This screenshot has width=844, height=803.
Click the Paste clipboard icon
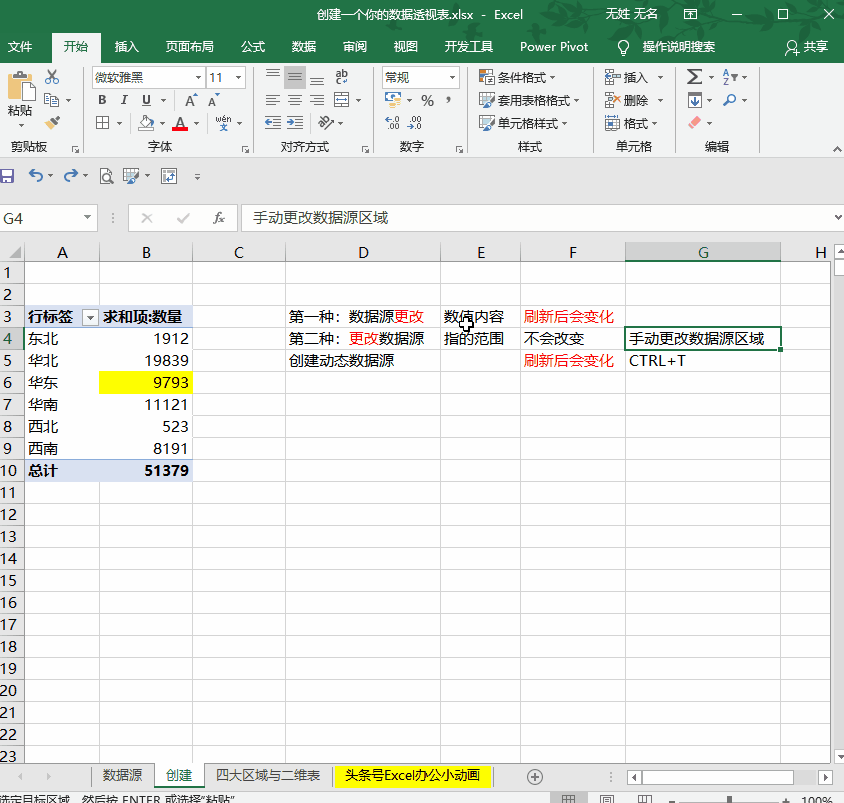click(x=21, y=87)
